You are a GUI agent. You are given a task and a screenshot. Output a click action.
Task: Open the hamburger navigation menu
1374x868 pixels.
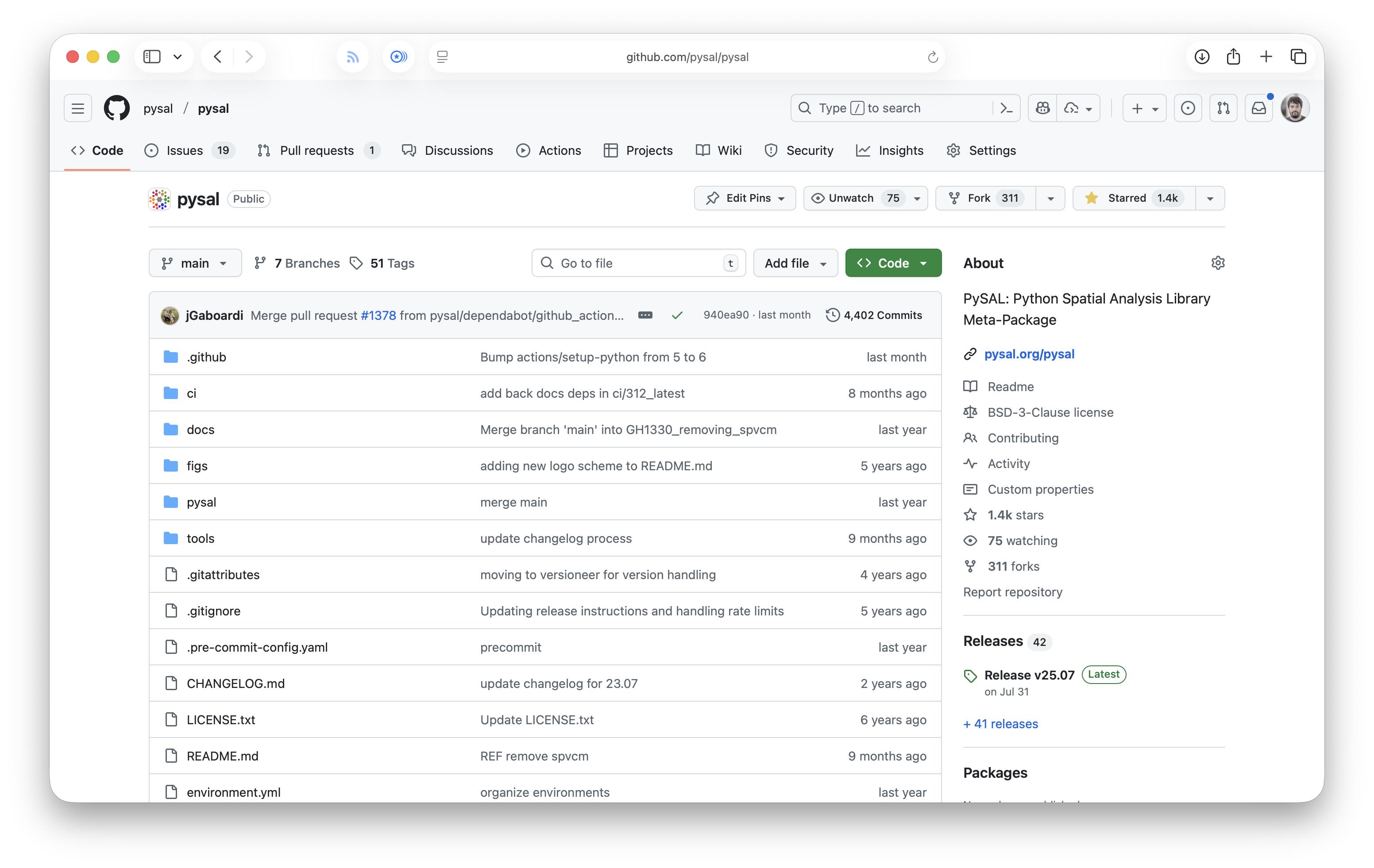coord(78,108)
